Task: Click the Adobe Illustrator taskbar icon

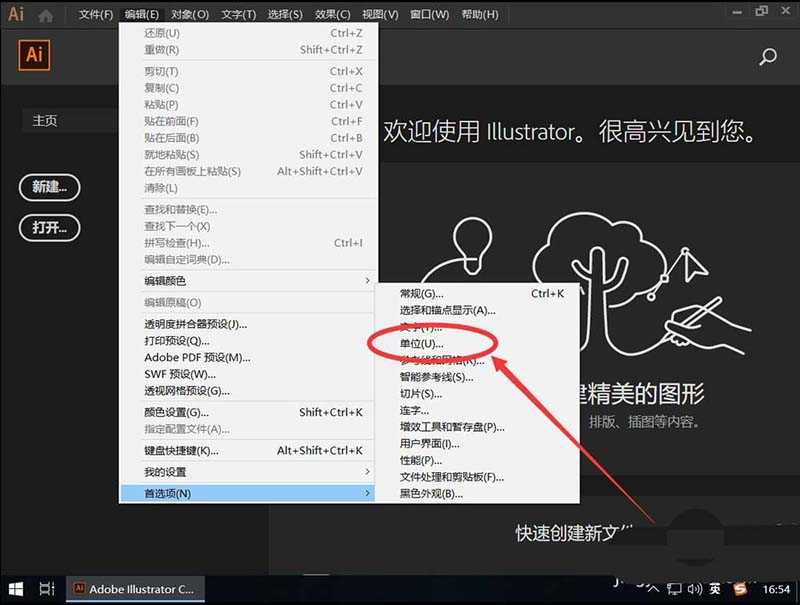Action: pos(79,589)
